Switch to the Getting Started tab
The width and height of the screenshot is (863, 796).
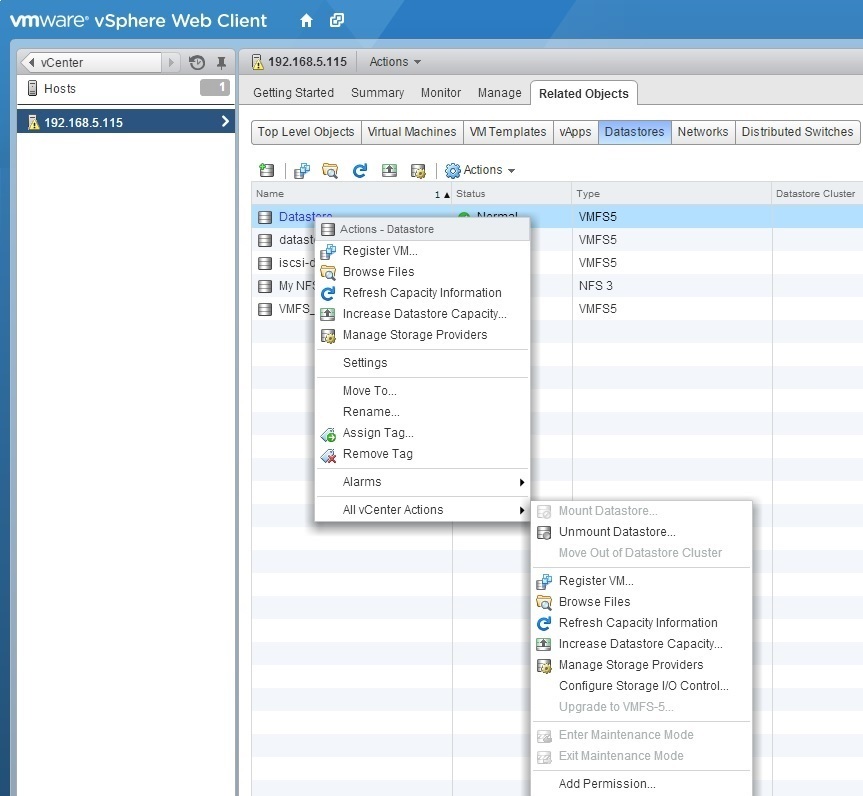point(293,92)
